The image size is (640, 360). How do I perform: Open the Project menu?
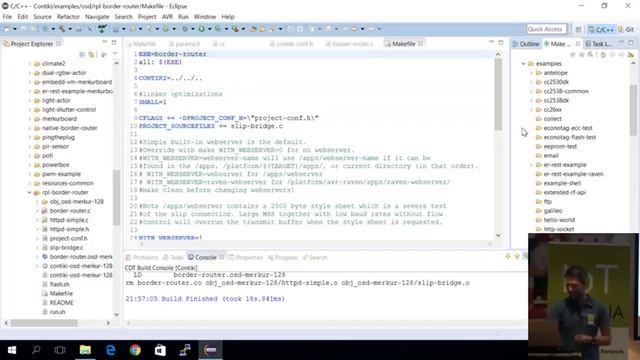(147, 17)
